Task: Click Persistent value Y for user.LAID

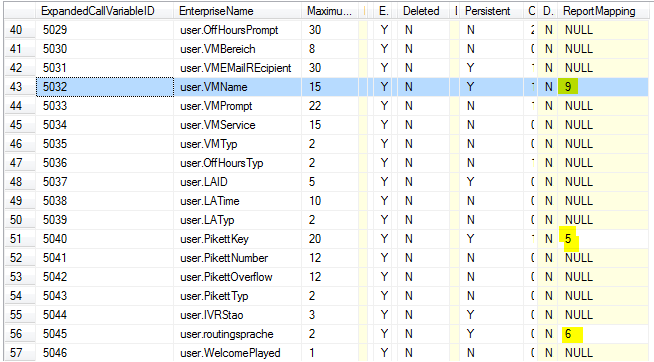Action: (491, 182)
